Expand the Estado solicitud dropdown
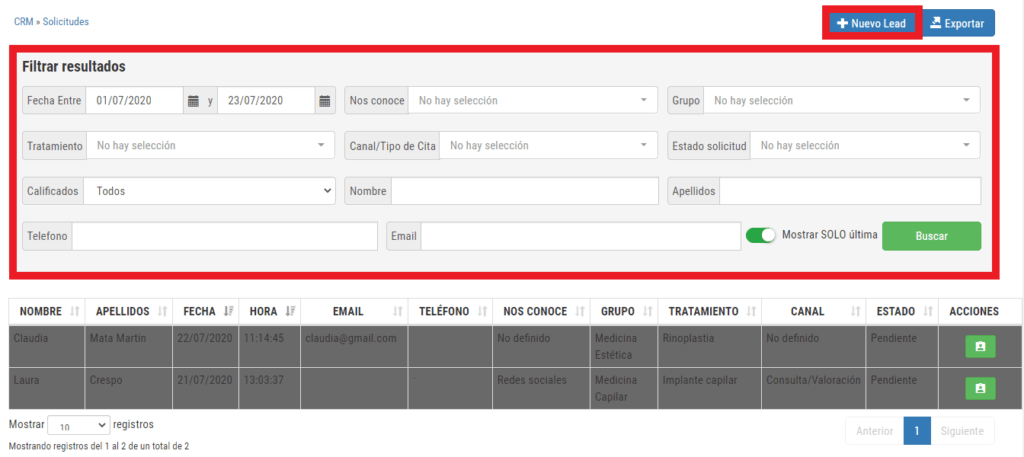1024x457 pixels. point(864,146)
